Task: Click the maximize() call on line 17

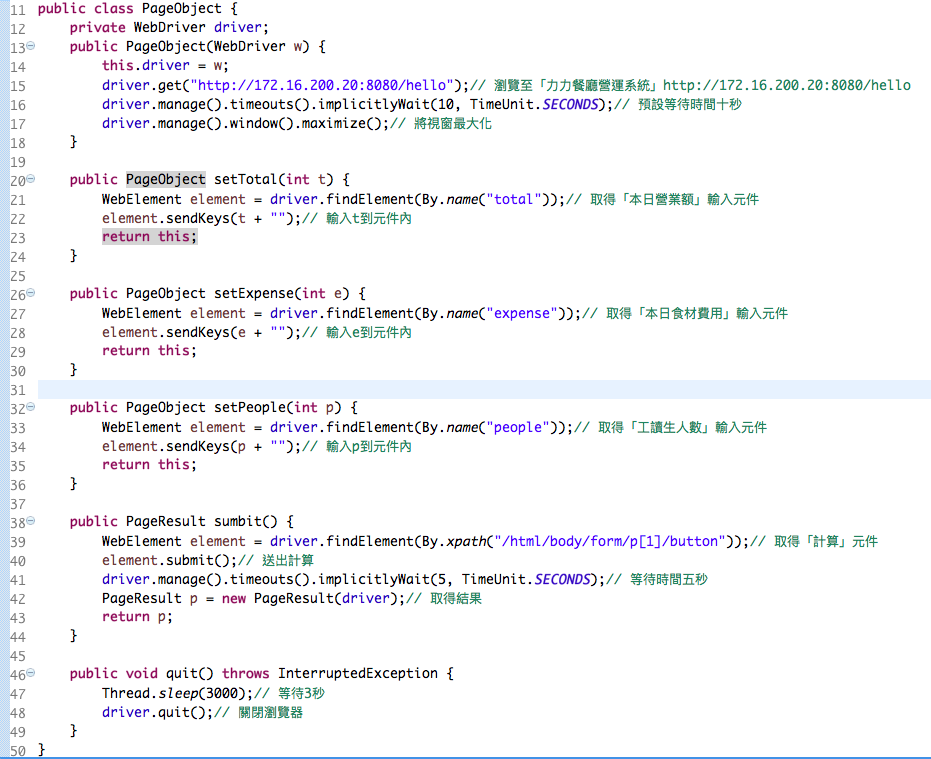Action: click(x=335, y=123)
